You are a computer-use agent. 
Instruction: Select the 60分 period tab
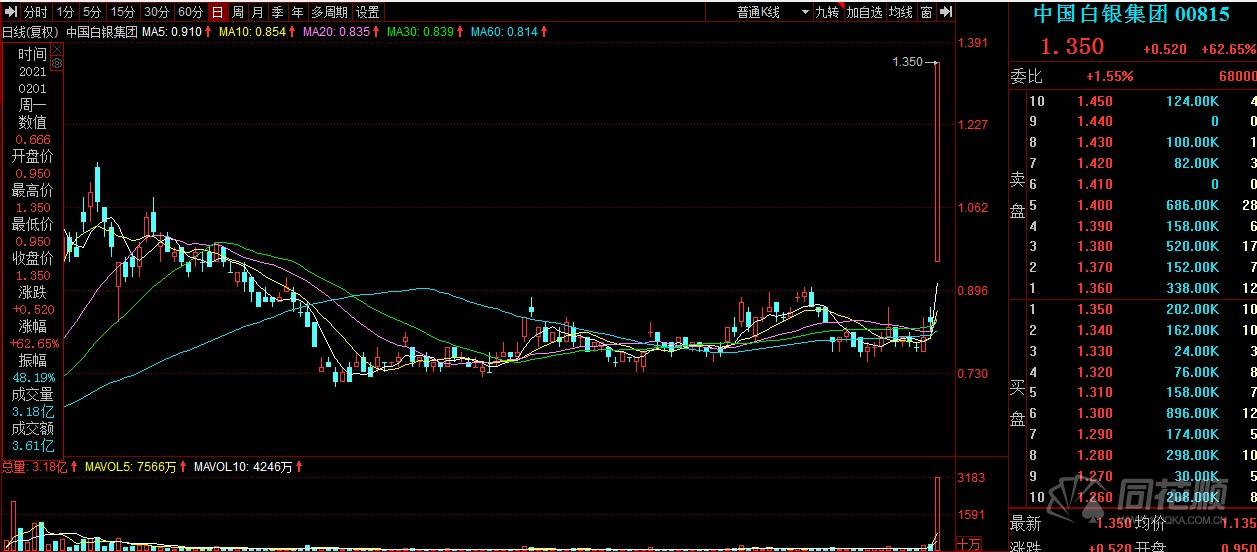click(190, 12)
